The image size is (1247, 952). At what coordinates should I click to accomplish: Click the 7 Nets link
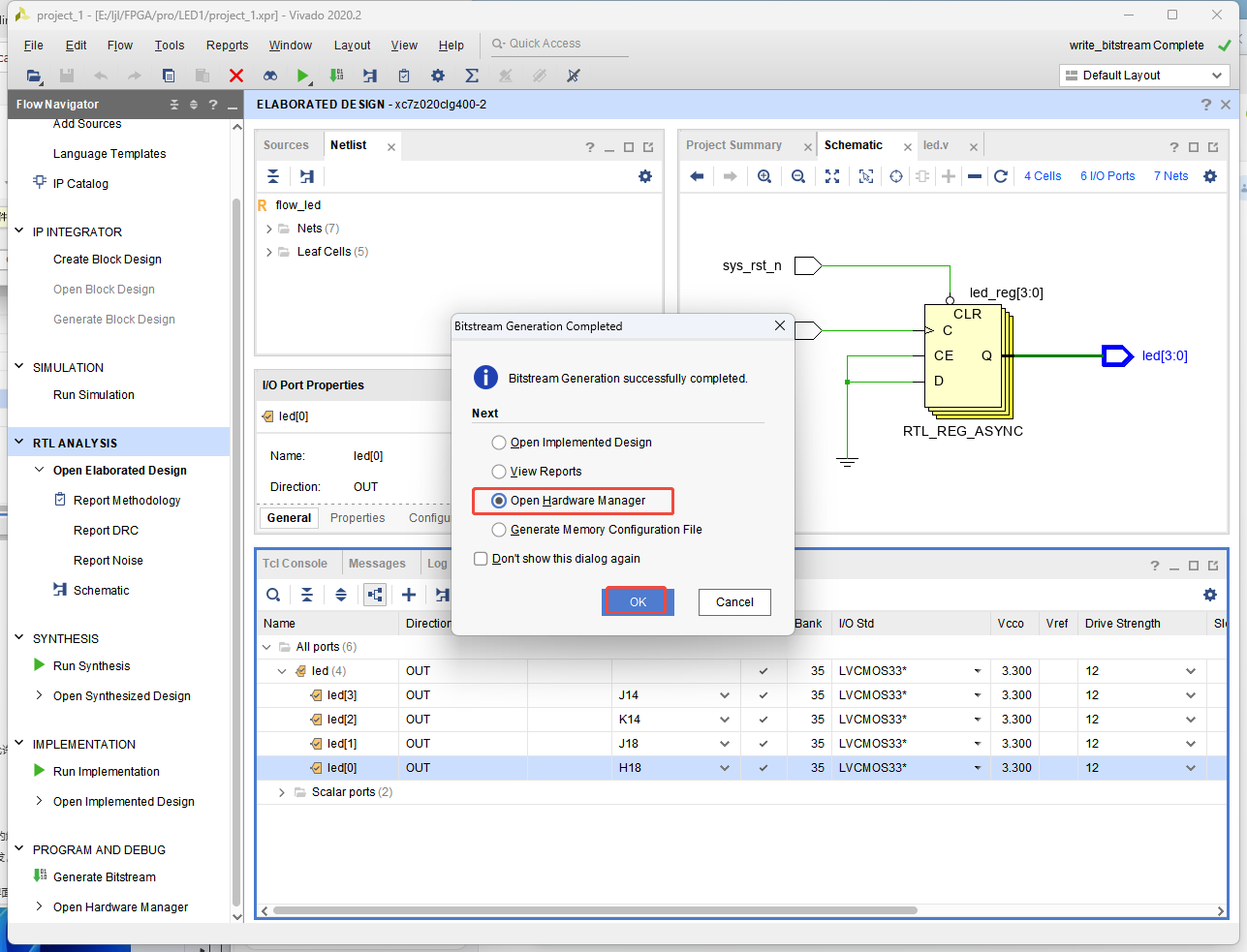[1170, 176]
